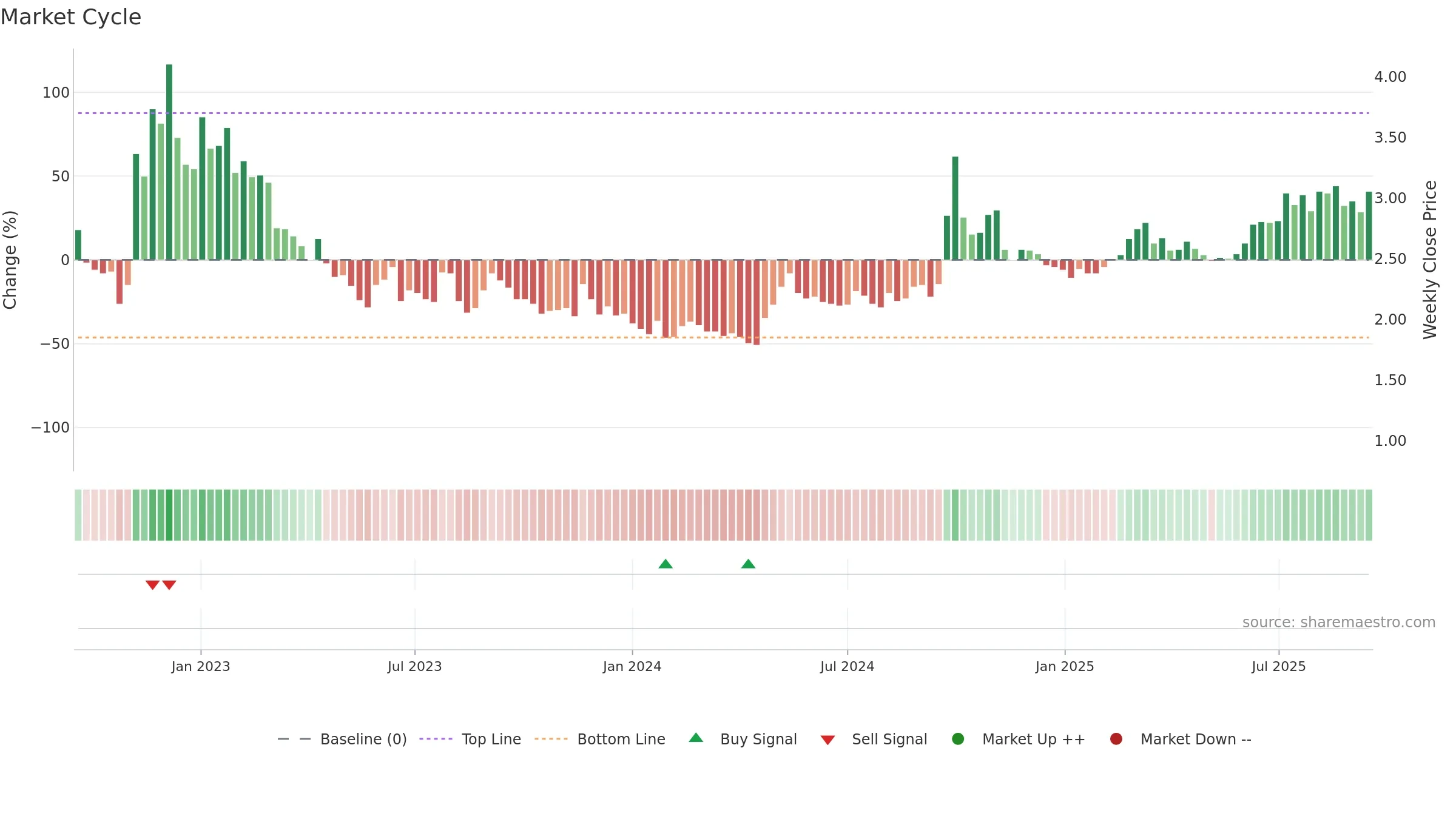Viewport: 1456px width, 819px height.
Task: Click the −100 tick on the left axis
Action: pyautogui.click(x=50, y=427)
